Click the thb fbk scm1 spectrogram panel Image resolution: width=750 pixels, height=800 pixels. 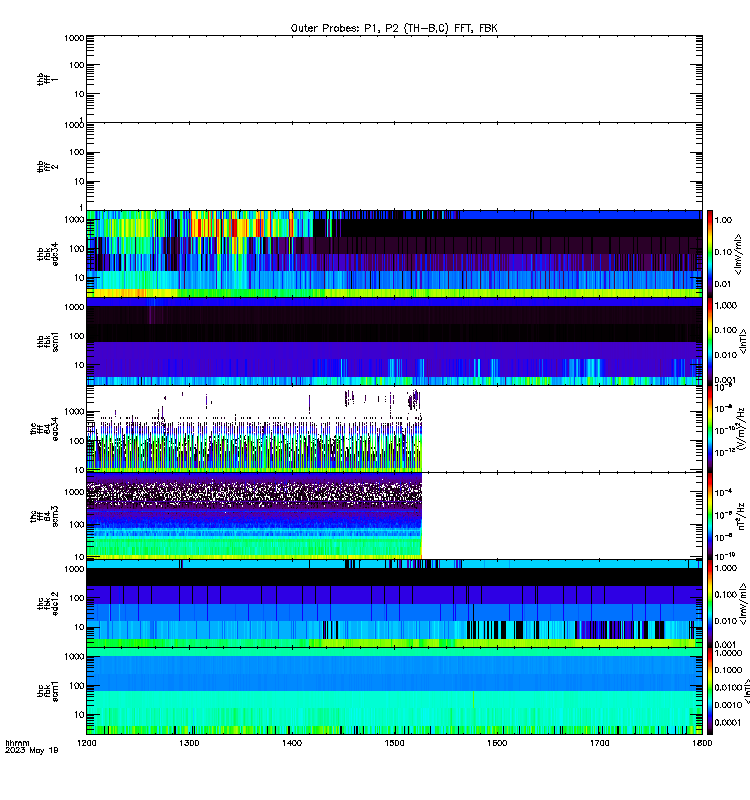click(x=394, y=341)
